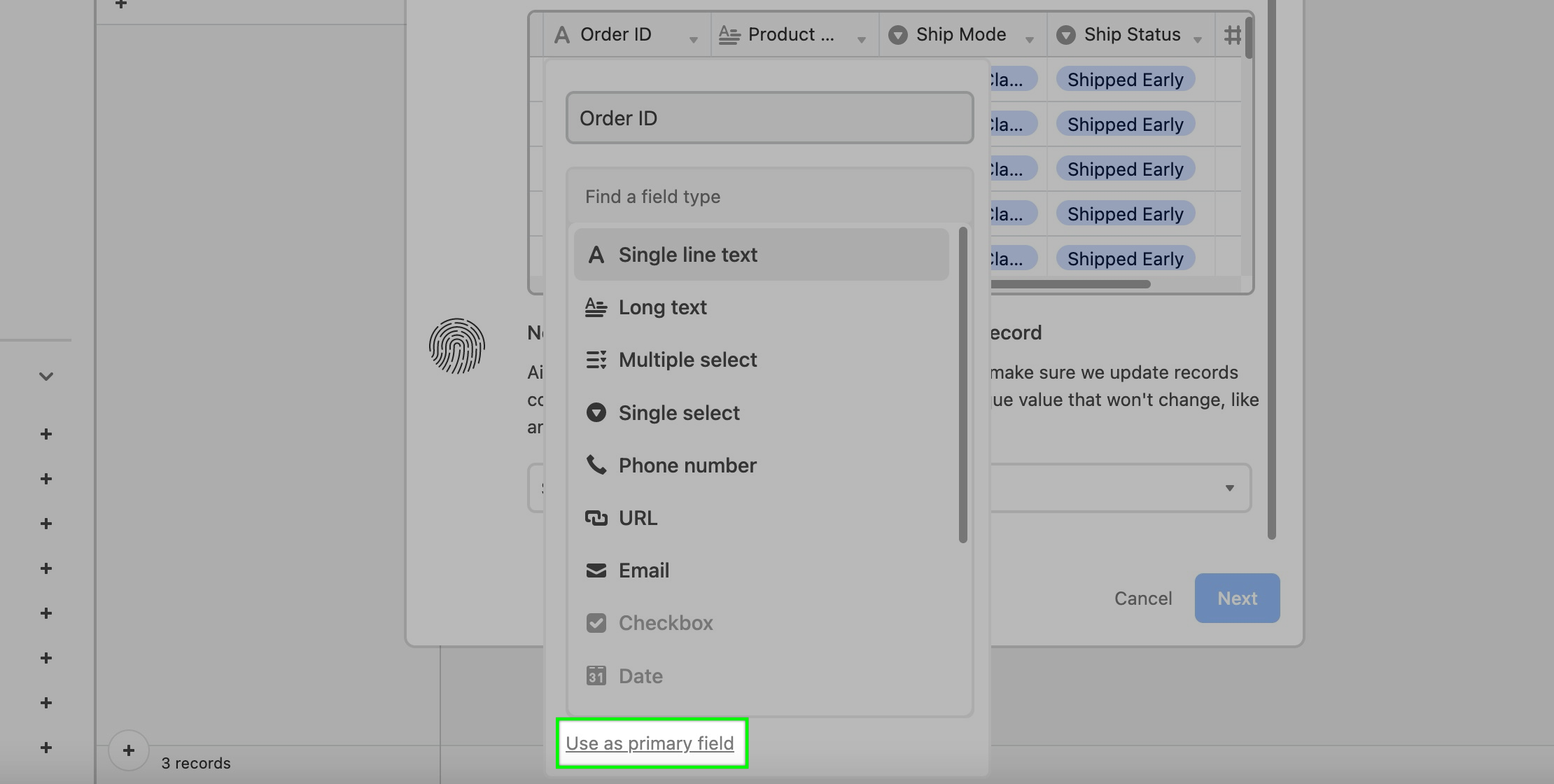
Task: Select Single select field type
Action: [761, 413]
